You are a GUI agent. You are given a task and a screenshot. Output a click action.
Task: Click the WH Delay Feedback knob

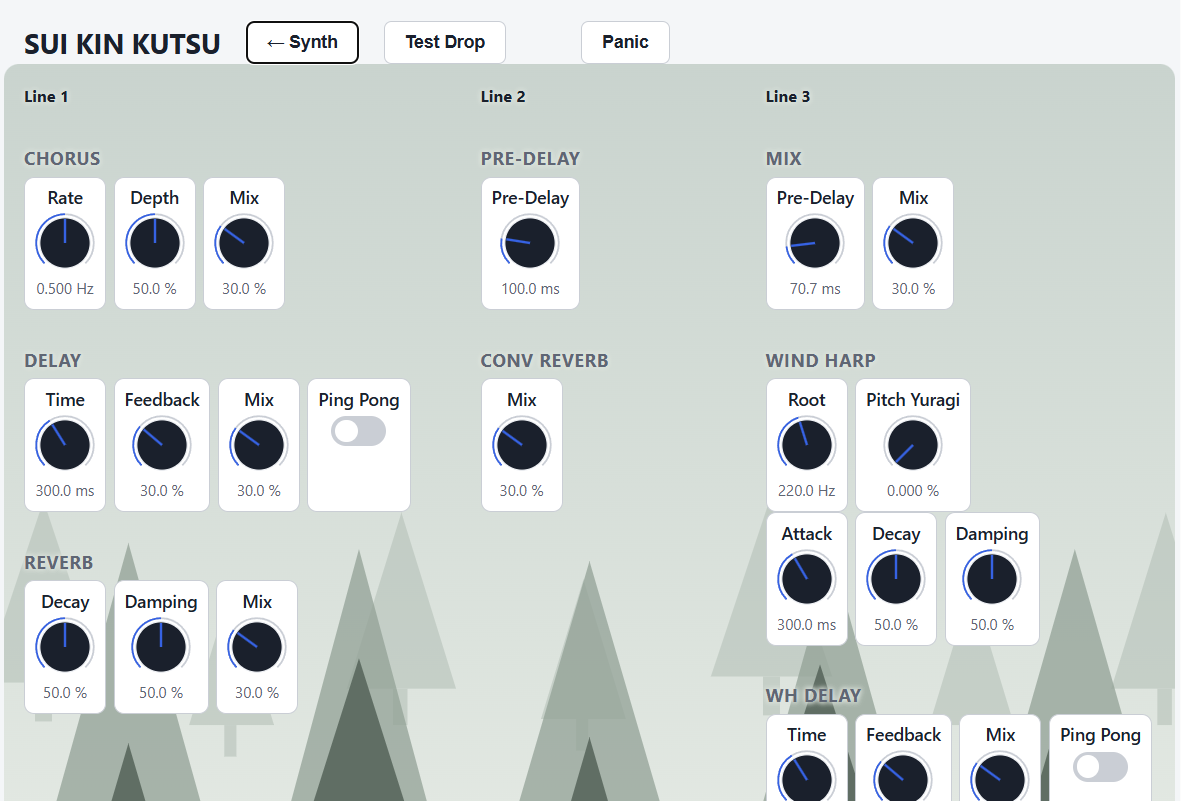[903, 778]
